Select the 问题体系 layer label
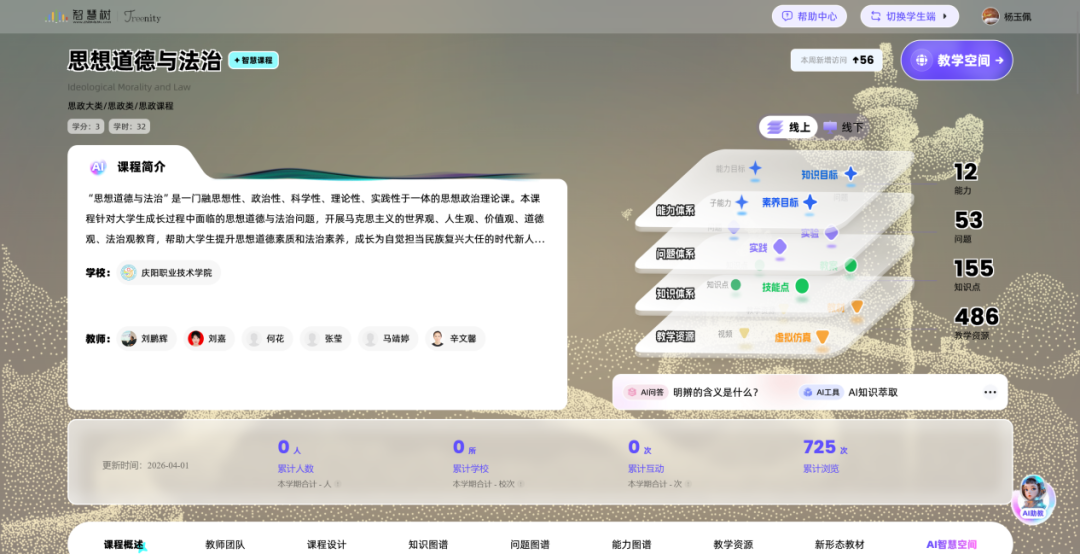1080x554 pixels. (675, 254)
